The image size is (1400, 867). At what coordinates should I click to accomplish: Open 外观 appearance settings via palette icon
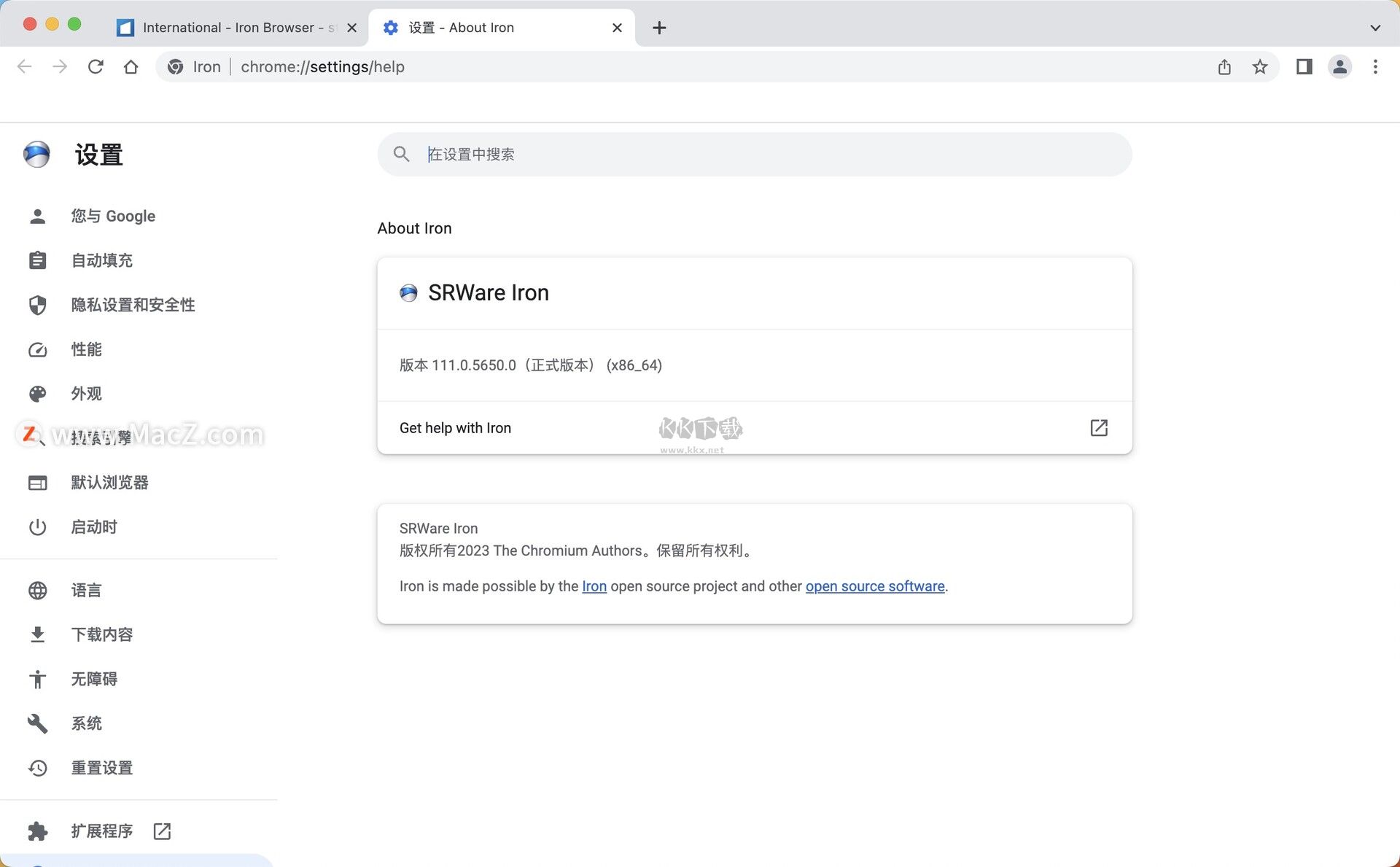click(37, 394)
